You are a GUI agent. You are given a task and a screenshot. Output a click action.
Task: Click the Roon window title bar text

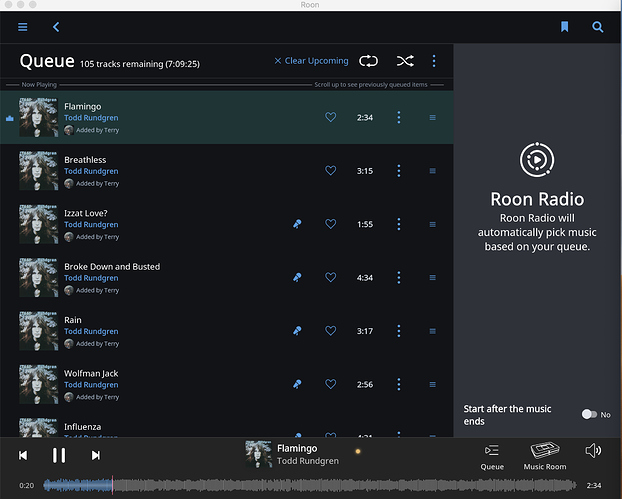(310, 5)
